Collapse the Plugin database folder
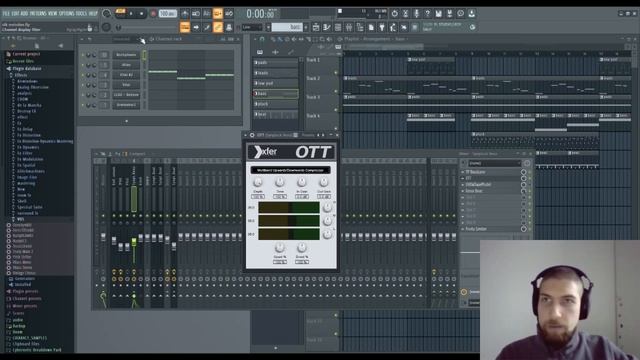The image size is (640, 360). tap(27, 69)
